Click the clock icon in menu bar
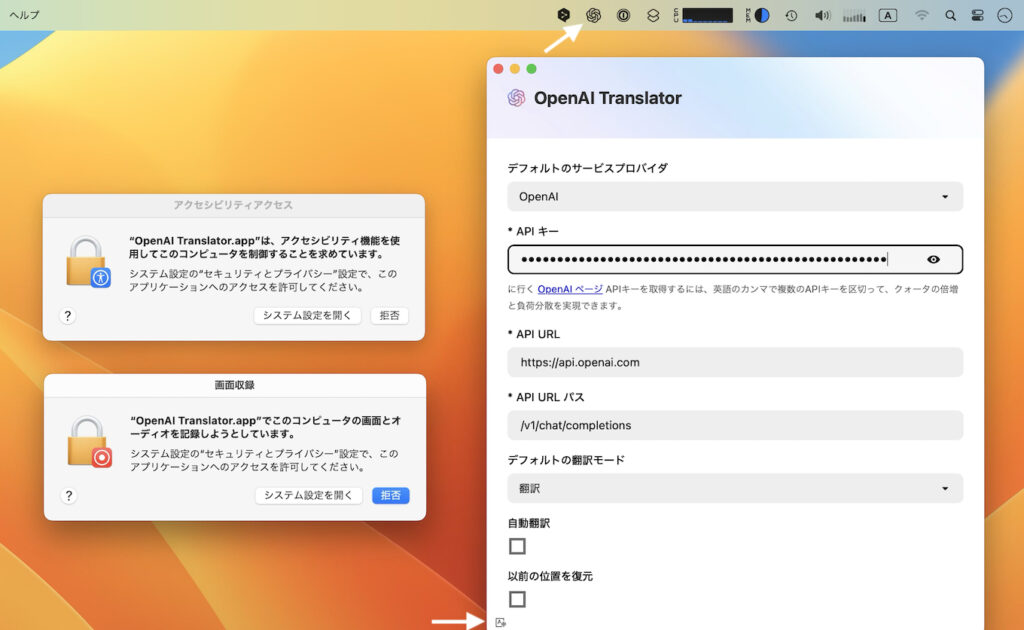1024x630 pixels. point(791,15)
